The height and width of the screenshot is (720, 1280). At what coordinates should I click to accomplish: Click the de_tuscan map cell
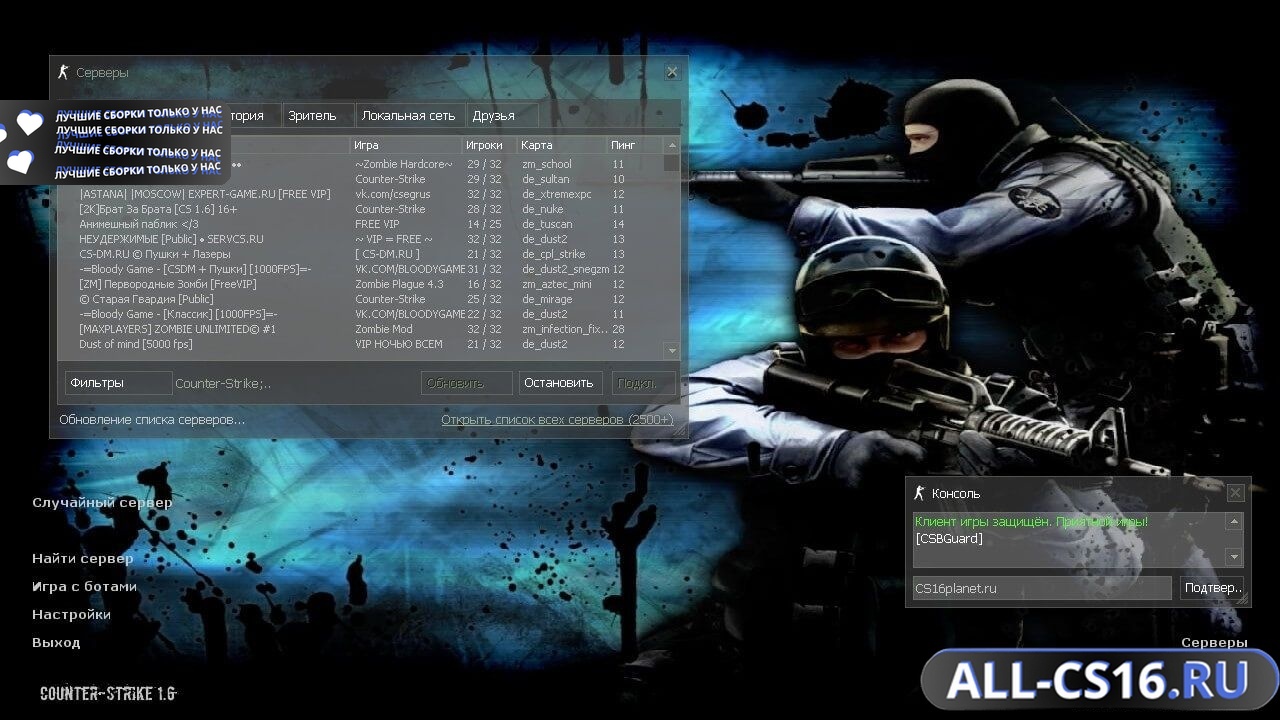547,224
